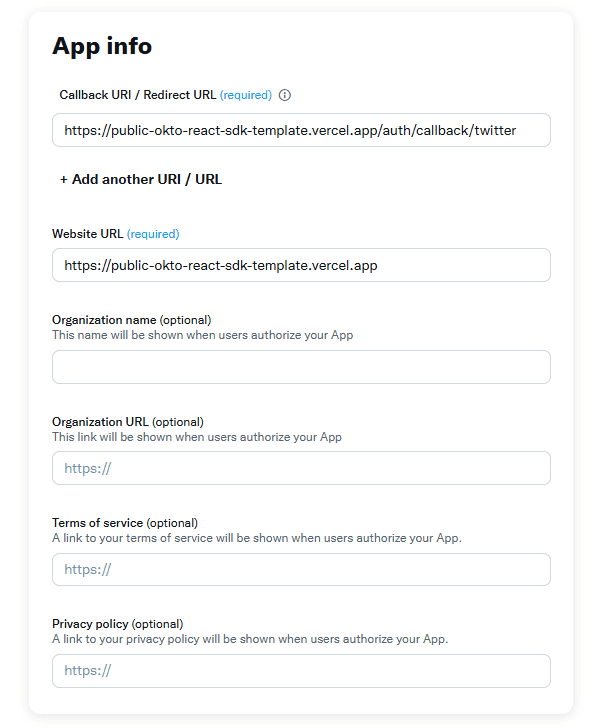
Task: Click the Organization URL input field
Action: pyautogui.click(x=300, y=468)
